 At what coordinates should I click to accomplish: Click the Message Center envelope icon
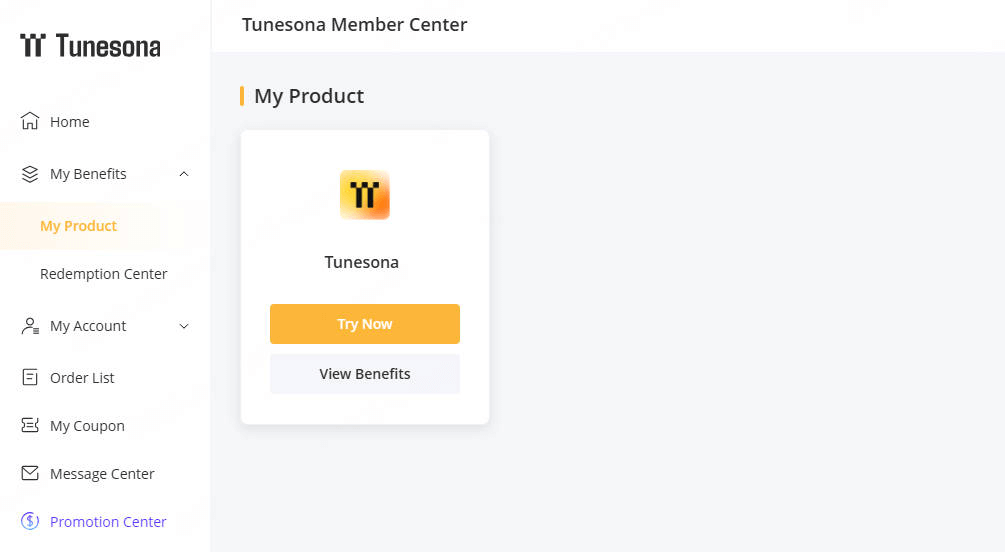pos(30,474)
